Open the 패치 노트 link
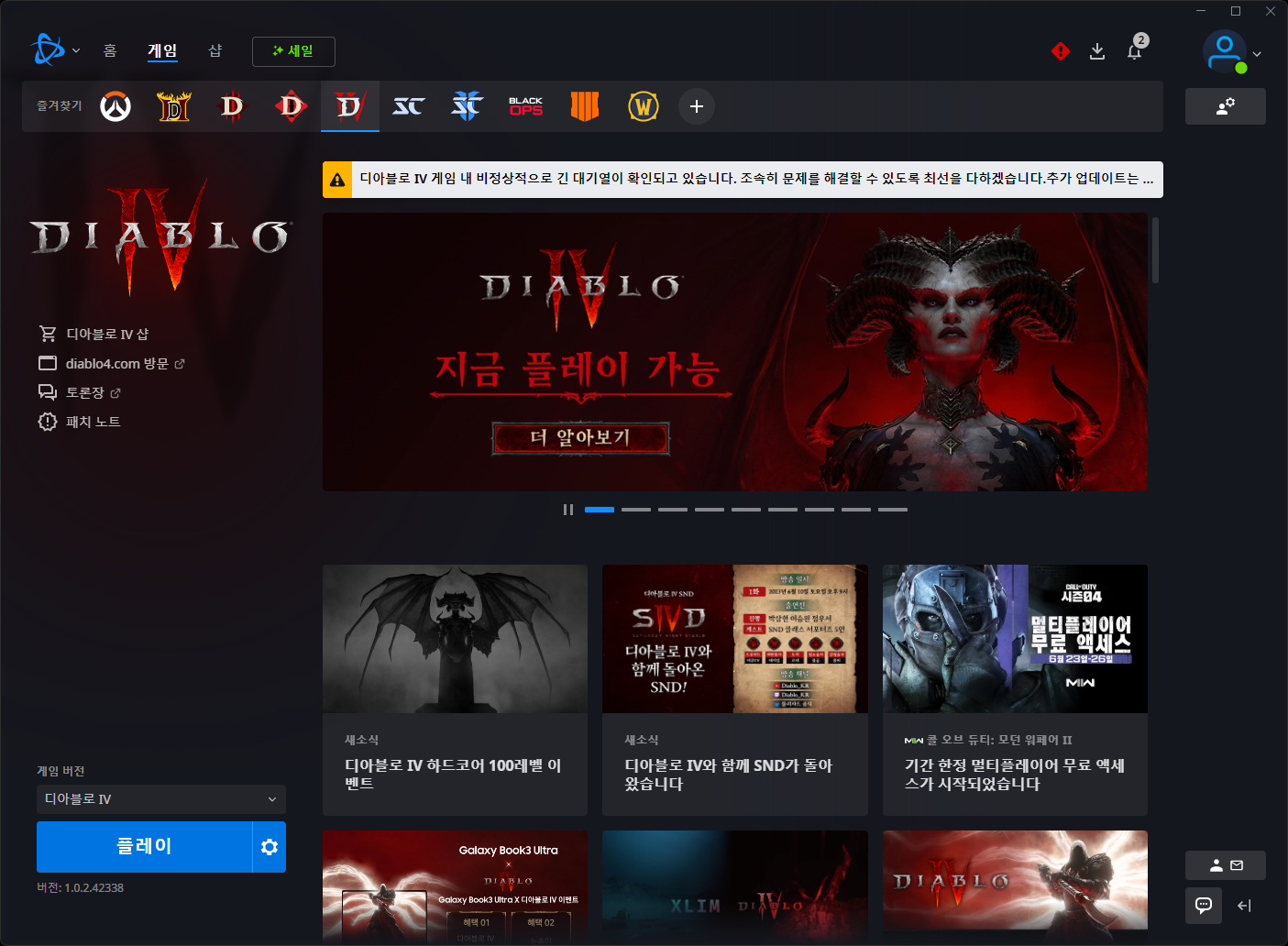 80,422
